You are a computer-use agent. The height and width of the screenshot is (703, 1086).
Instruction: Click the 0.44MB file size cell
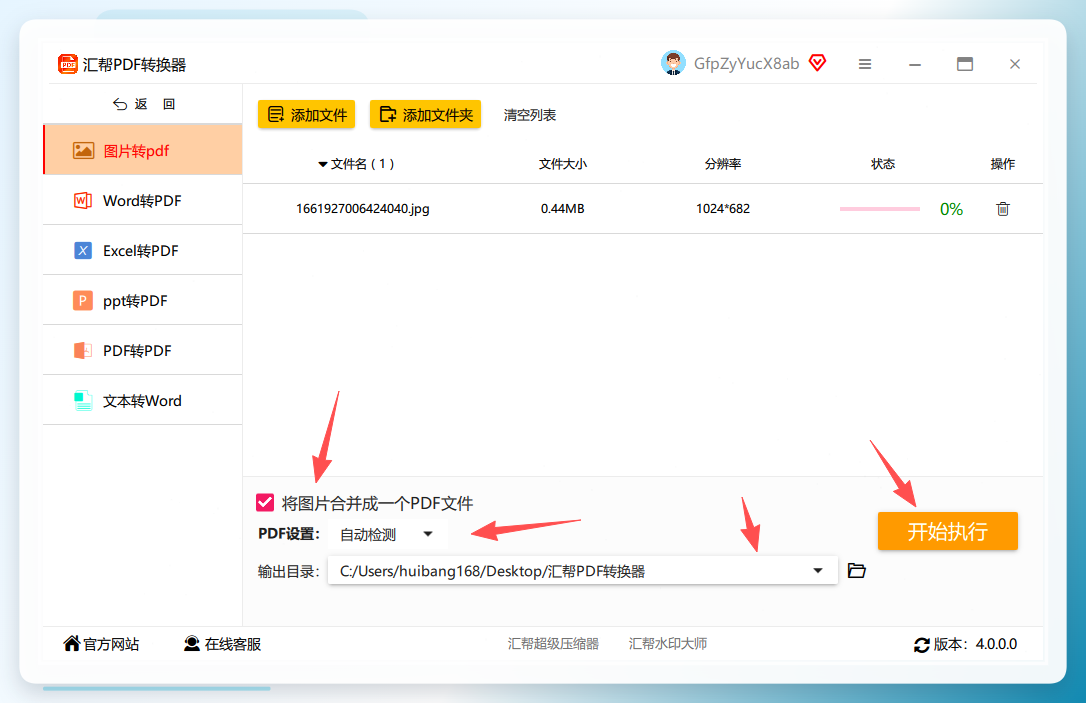click(562, 208)
